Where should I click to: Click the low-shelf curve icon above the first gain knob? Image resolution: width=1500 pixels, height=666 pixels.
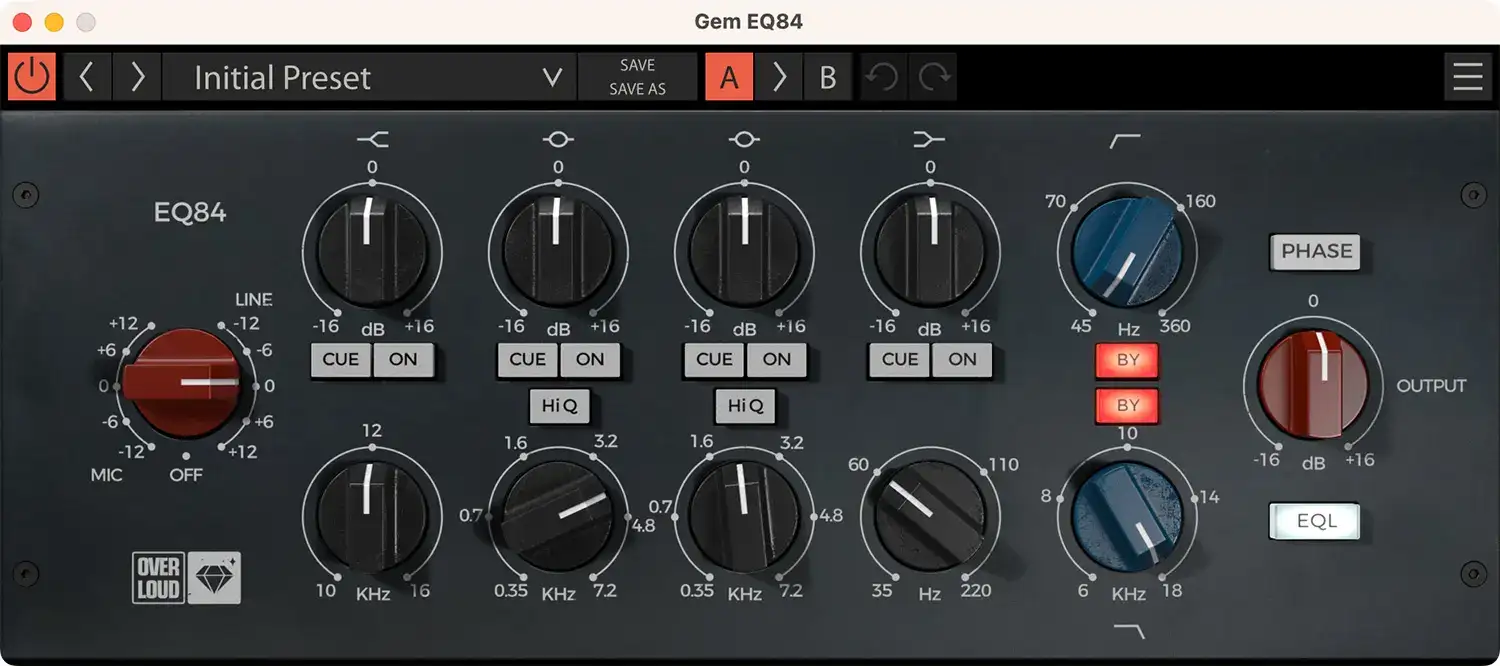(372, 139)
